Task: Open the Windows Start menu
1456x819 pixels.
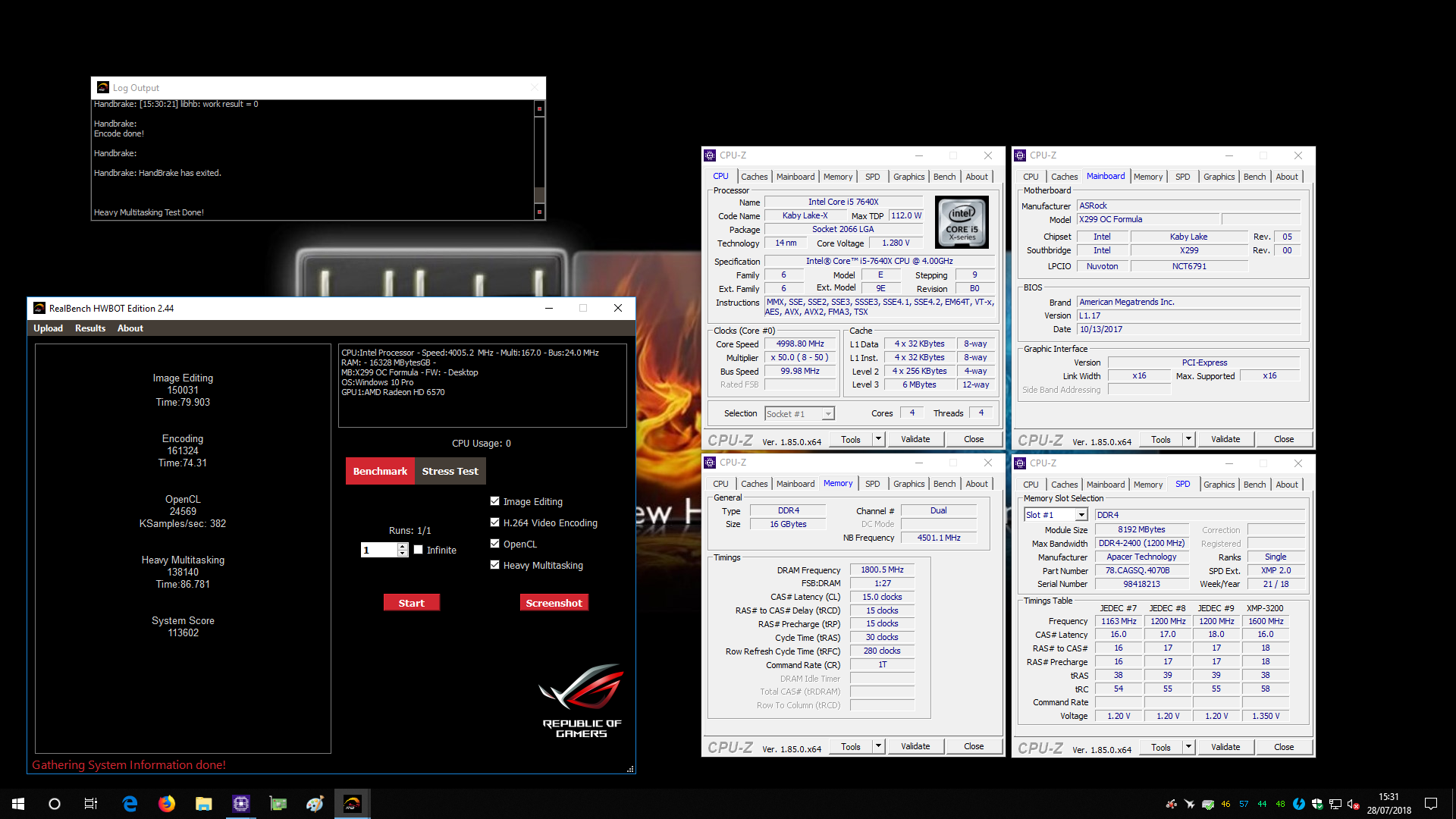Action: coord(18,804)
